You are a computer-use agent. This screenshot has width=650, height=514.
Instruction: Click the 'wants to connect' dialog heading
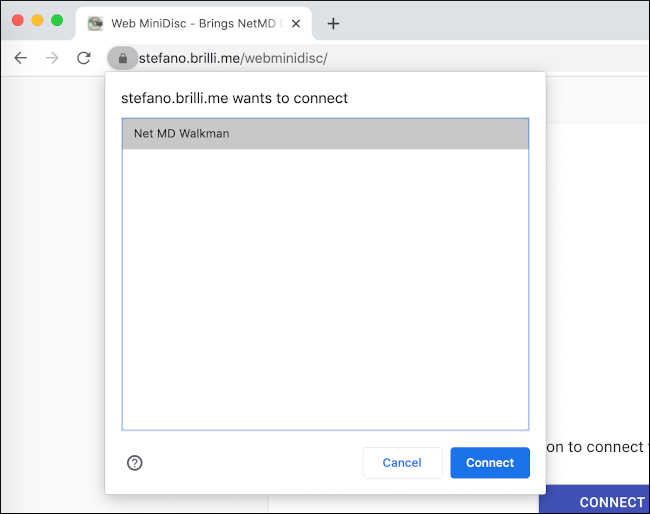[x=235, y=99]
